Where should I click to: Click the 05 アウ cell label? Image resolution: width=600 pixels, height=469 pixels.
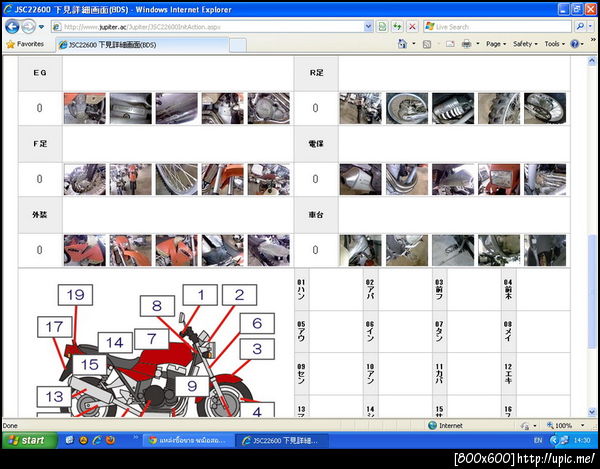pos(301,332)
